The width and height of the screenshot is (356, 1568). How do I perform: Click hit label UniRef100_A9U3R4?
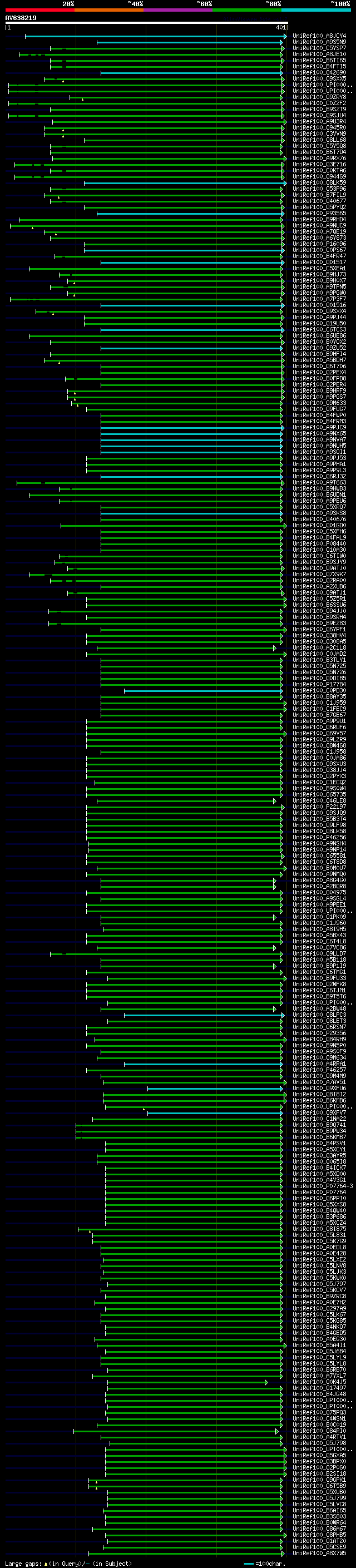[x=319, y=122]
